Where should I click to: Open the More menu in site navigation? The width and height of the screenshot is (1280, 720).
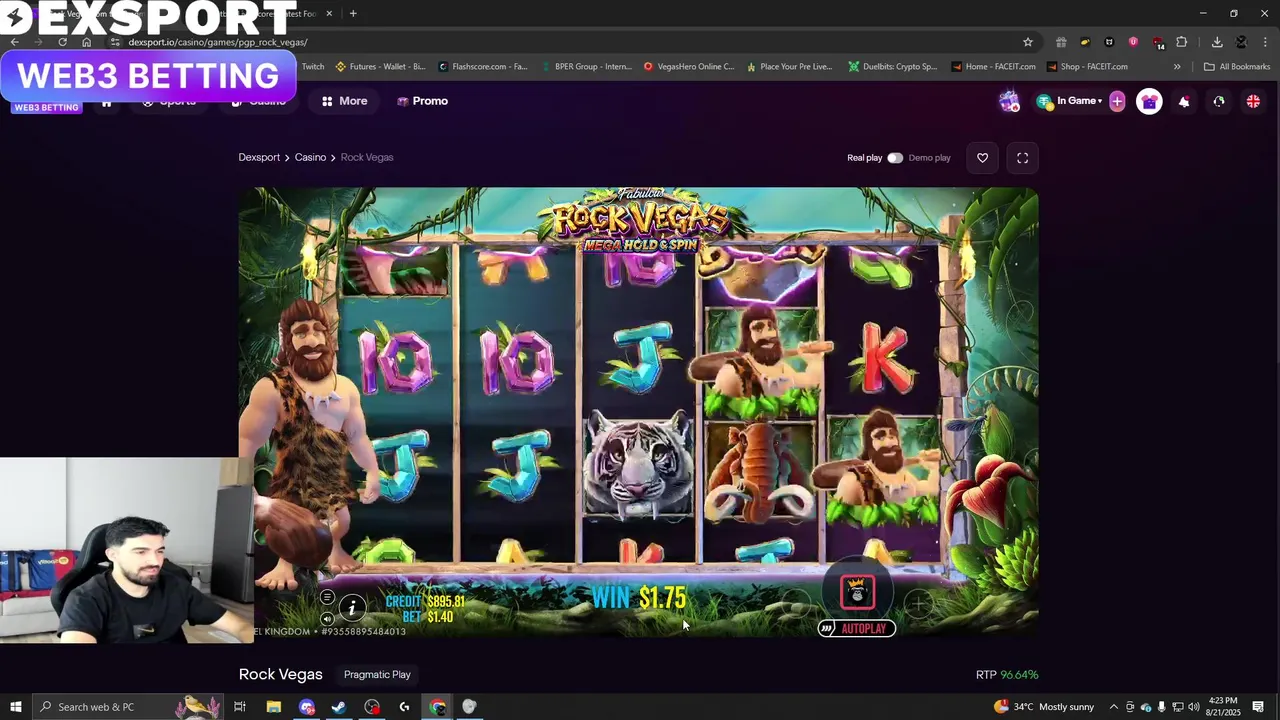344,101
